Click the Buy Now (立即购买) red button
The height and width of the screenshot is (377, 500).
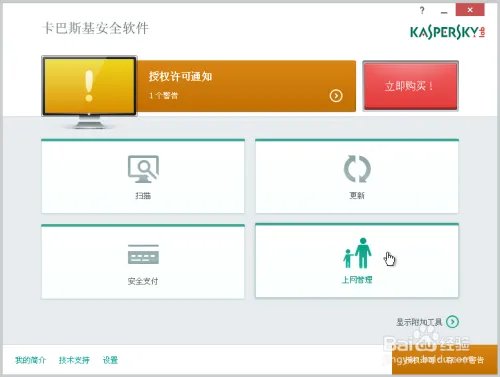[x=410, y=86]
